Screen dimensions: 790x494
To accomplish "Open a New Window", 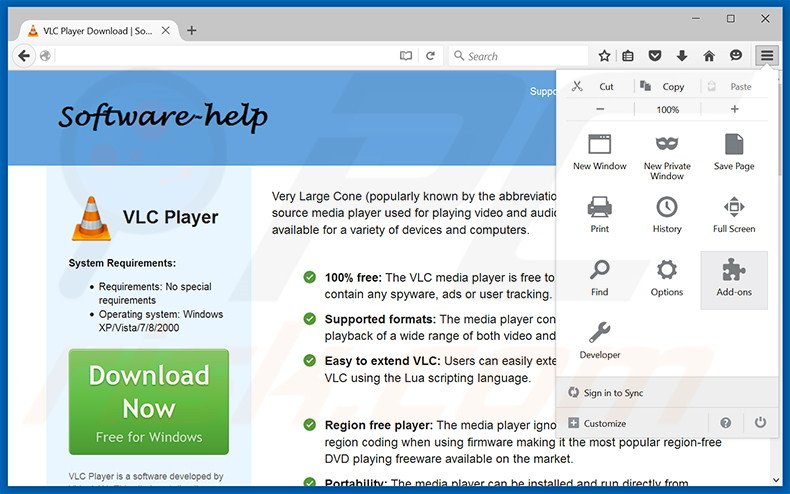I will click(x=600, y=152).
